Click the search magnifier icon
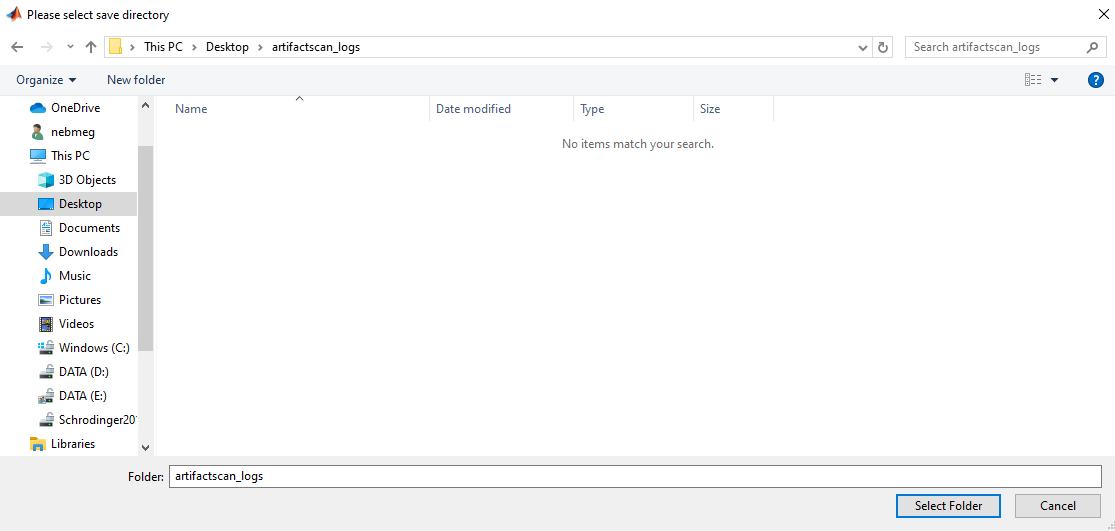This screenshot has height=531, width=1115. pos(1092,47)
